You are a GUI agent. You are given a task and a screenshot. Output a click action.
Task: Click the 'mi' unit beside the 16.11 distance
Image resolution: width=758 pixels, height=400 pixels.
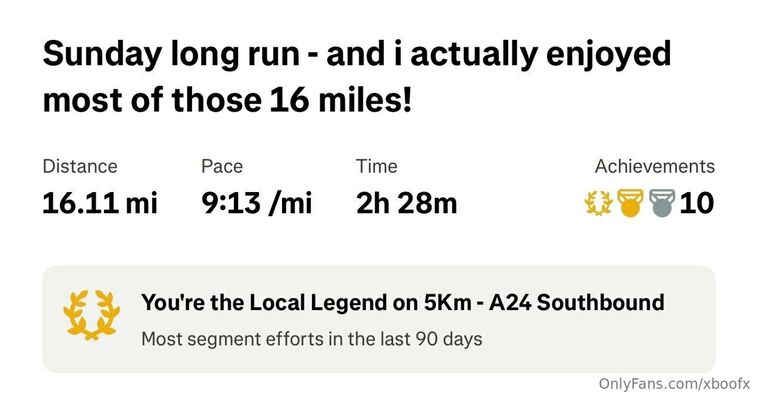click(142, 203)
